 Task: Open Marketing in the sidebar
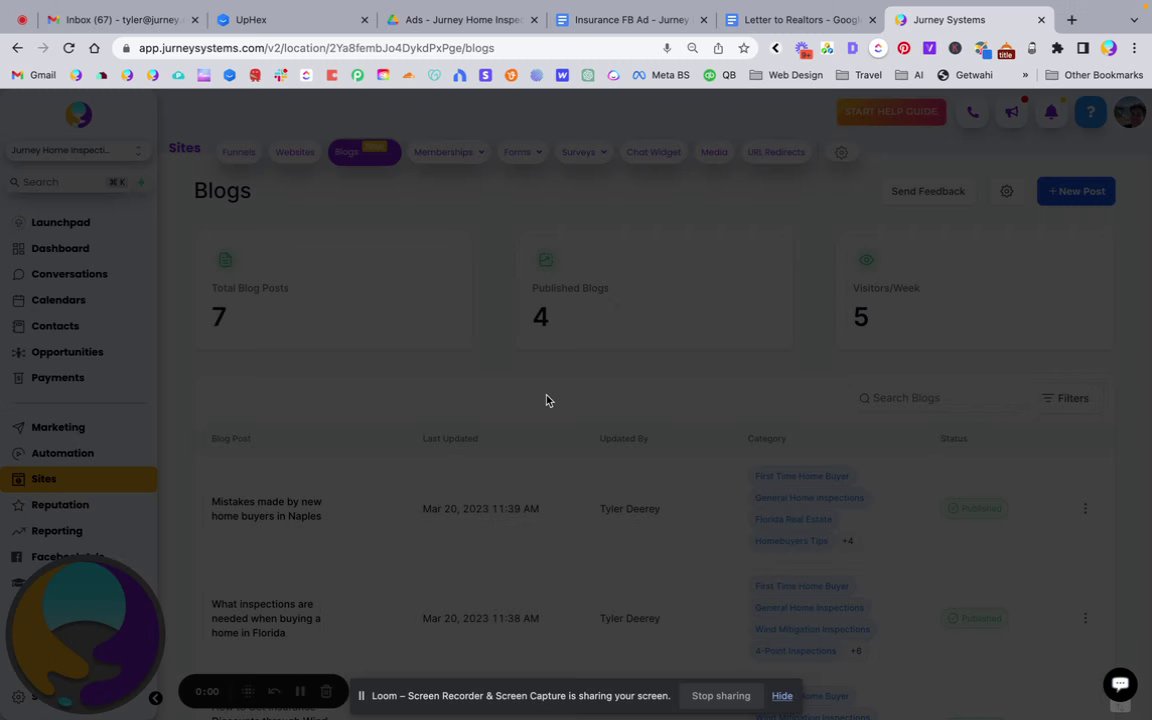point(58,428)
